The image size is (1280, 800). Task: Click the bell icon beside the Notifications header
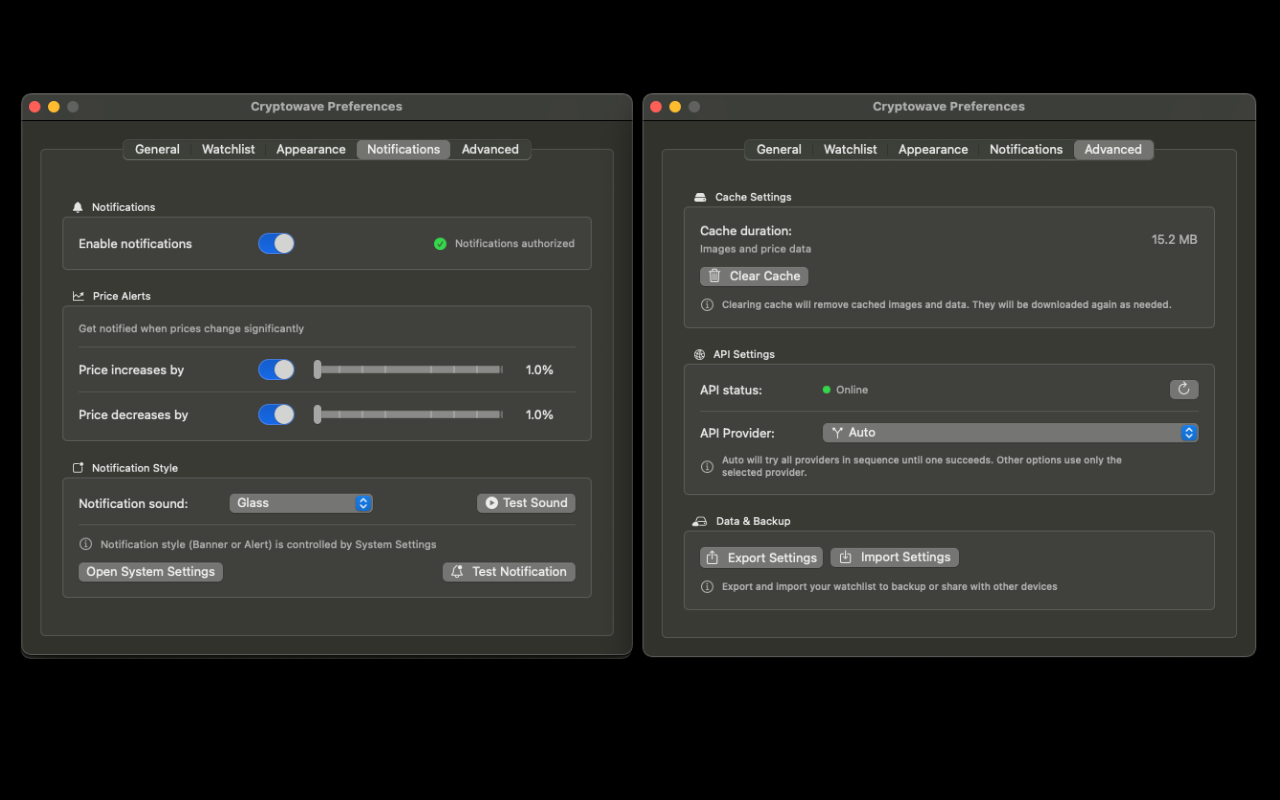[x=78, y=207]
